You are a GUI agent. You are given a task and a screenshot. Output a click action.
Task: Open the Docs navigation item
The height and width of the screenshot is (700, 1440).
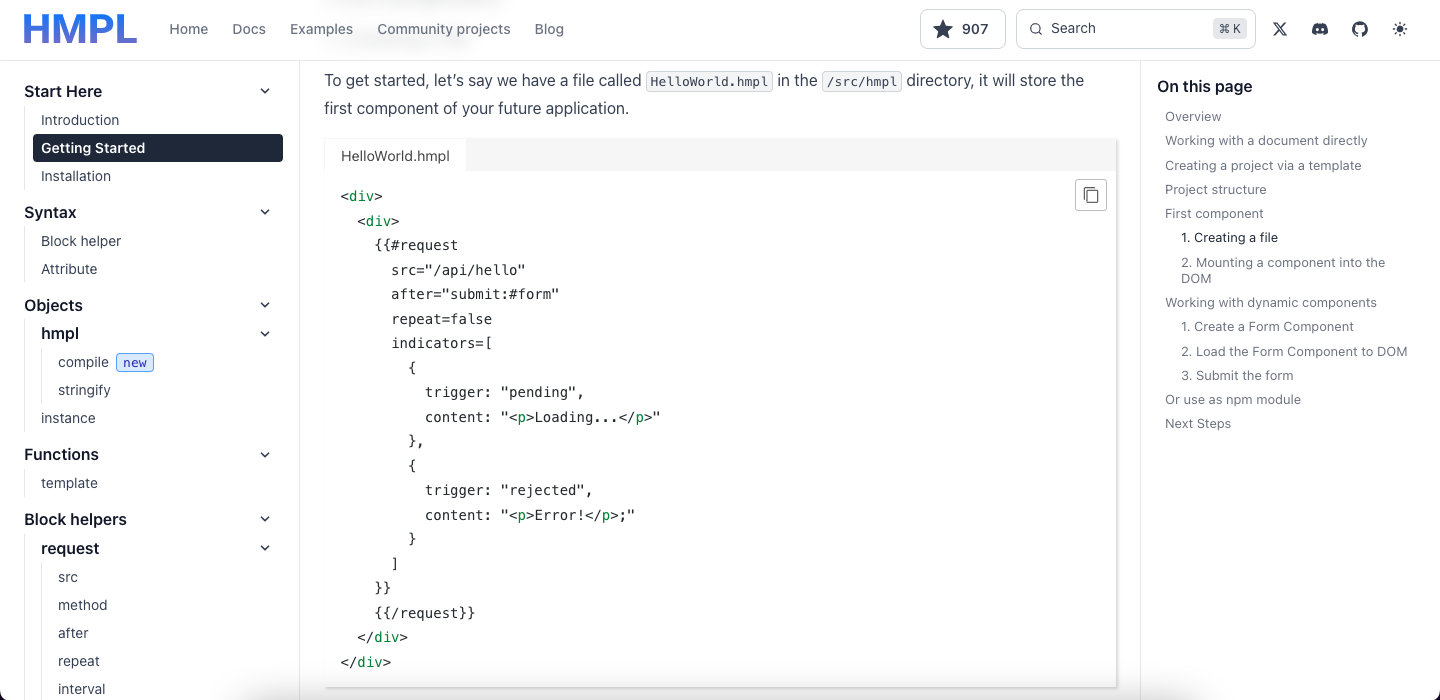click(249, 29)
